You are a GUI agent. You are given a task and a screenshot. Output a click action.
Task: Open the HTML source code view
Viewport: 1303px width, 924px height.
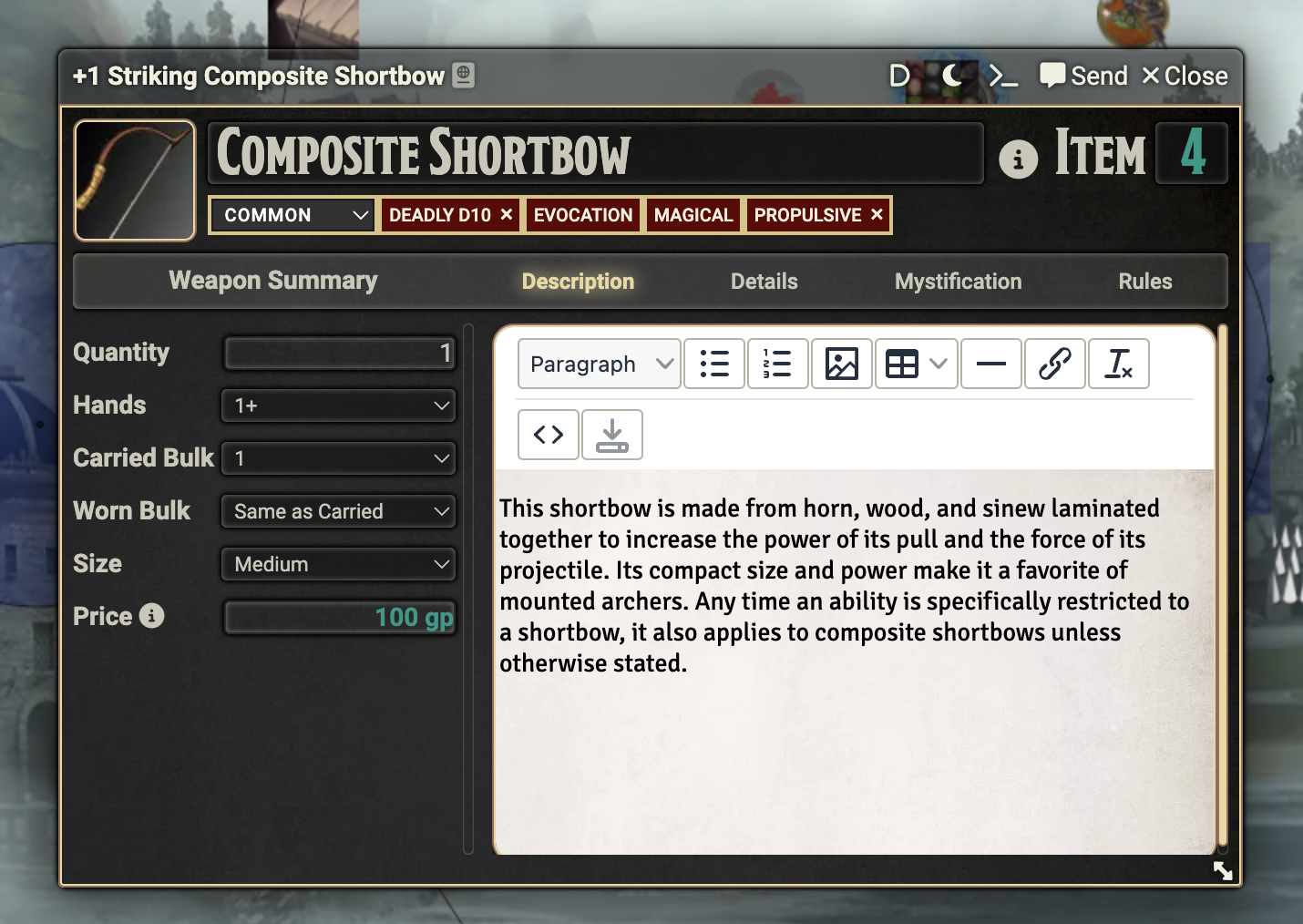pyautogui.click(x=548, y=435)
